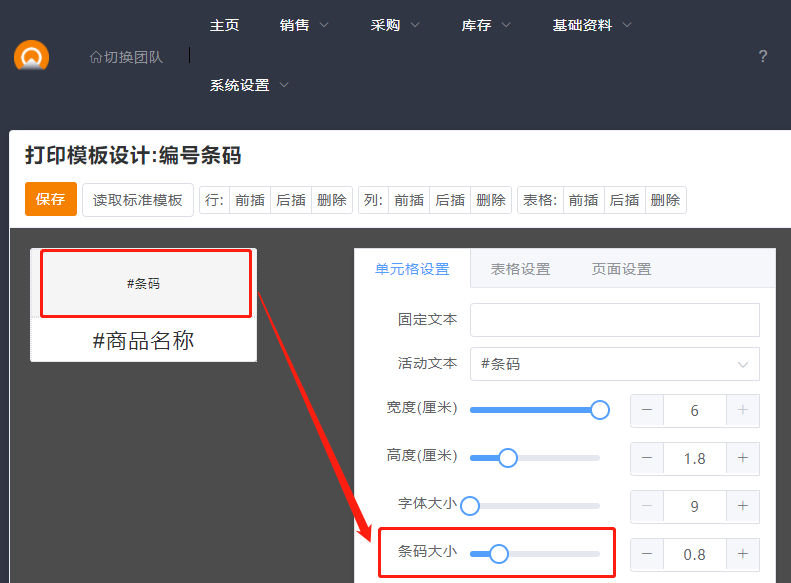Image resolution: width=791 pixels, height=583 pixels.
Task: Click the 固定文本 input field
Action: (x=614, y=320)
